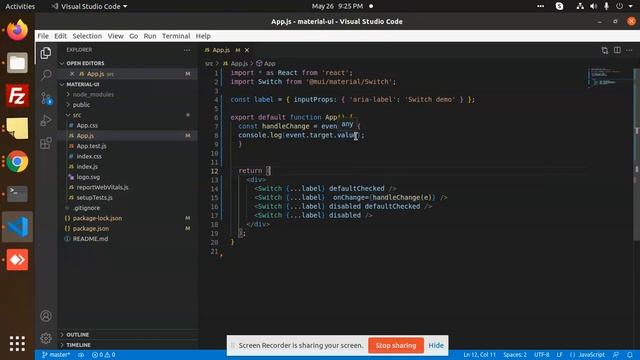The image size is (640, 360).
Task: Open index.css in file tree
Action: pyautogui.click(x=89, y=156)
